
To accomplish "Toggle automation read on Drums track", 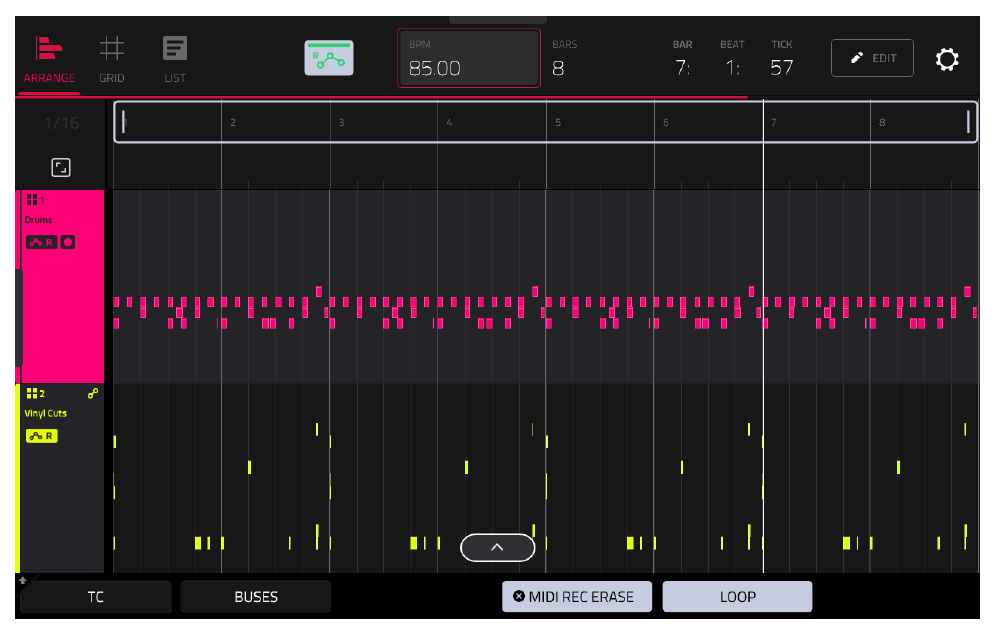I will point(41,242).
